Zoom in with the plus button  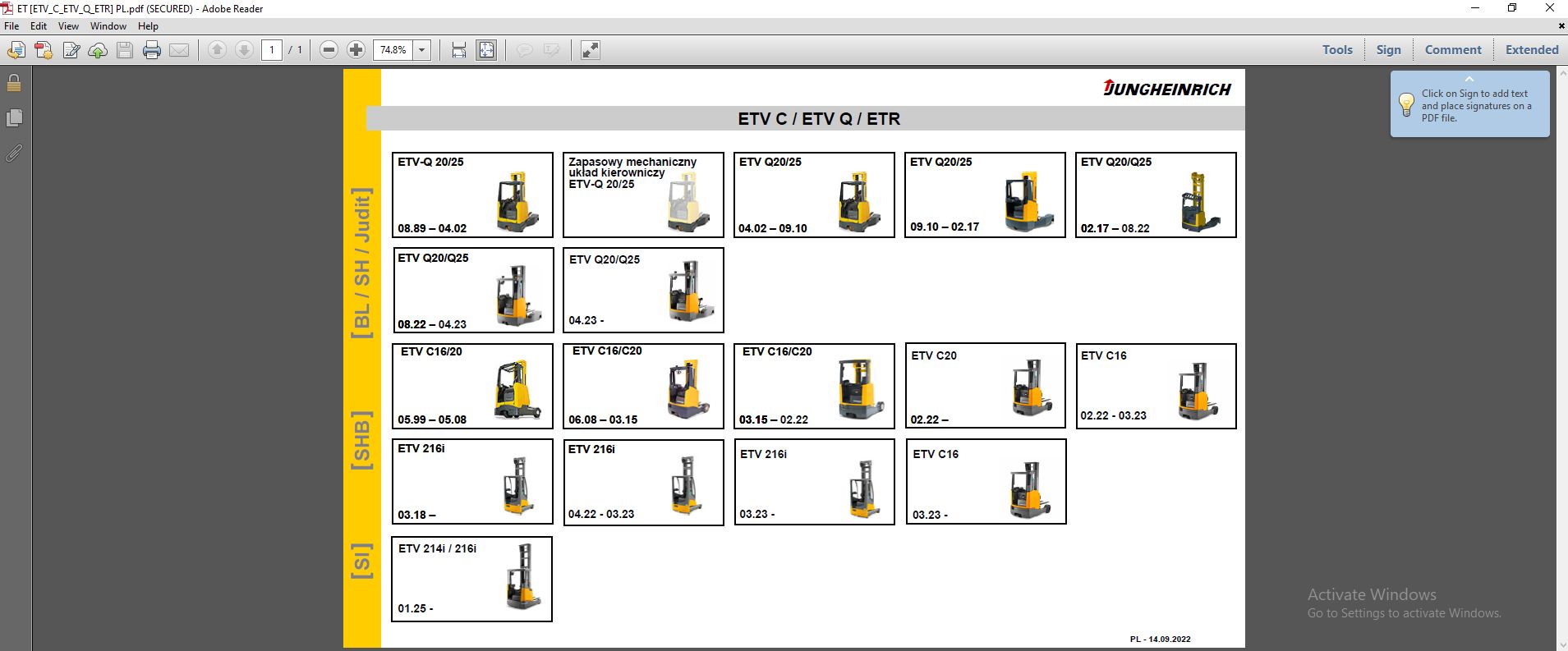[x=356, y=50]
